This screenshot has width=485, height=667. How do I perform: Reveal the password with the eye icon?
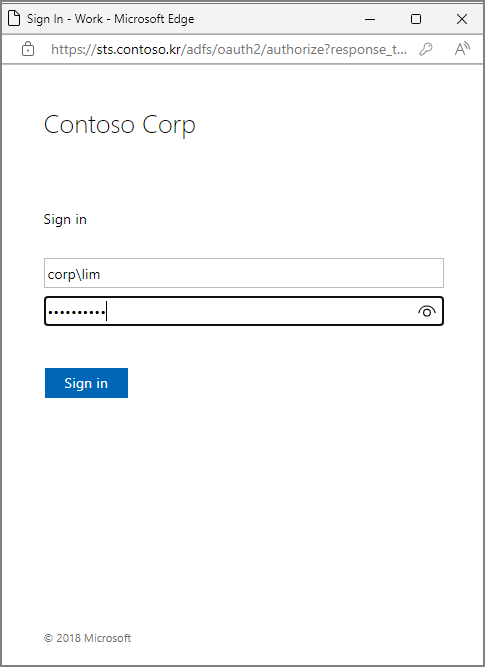[x=427, y=312]
